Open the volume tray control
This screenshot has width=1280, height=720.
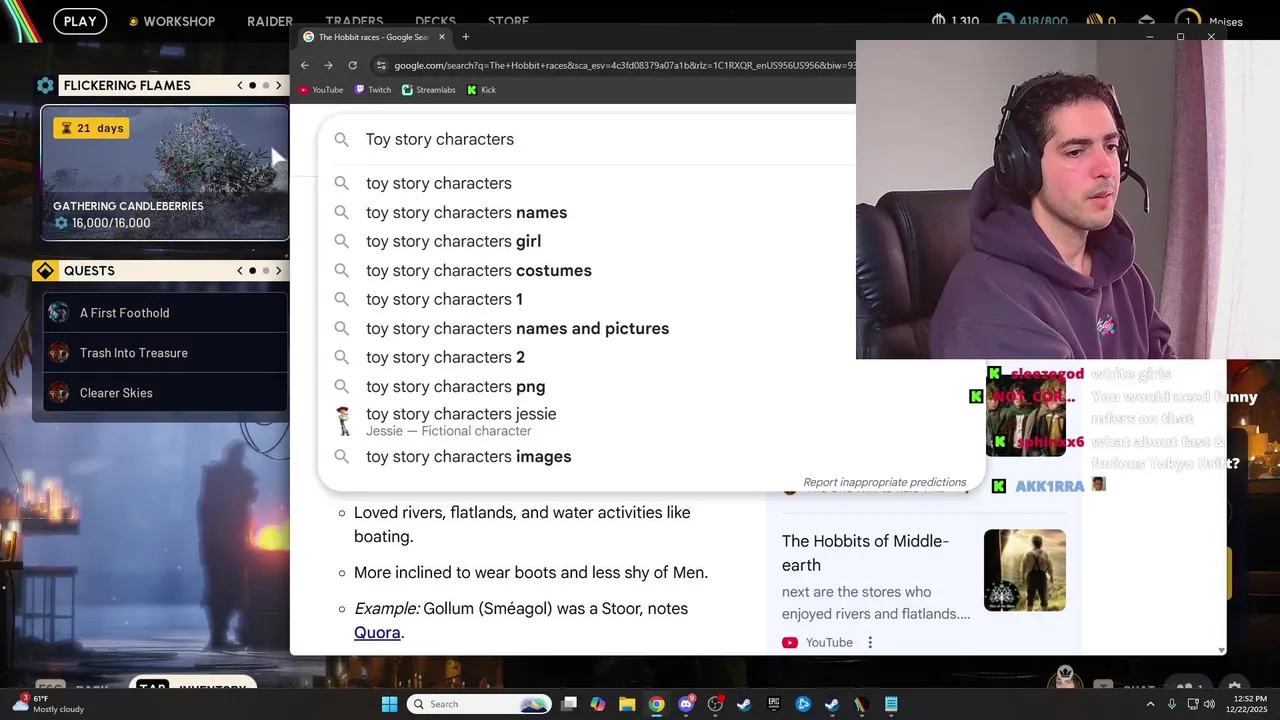(x=1209, y=704)
